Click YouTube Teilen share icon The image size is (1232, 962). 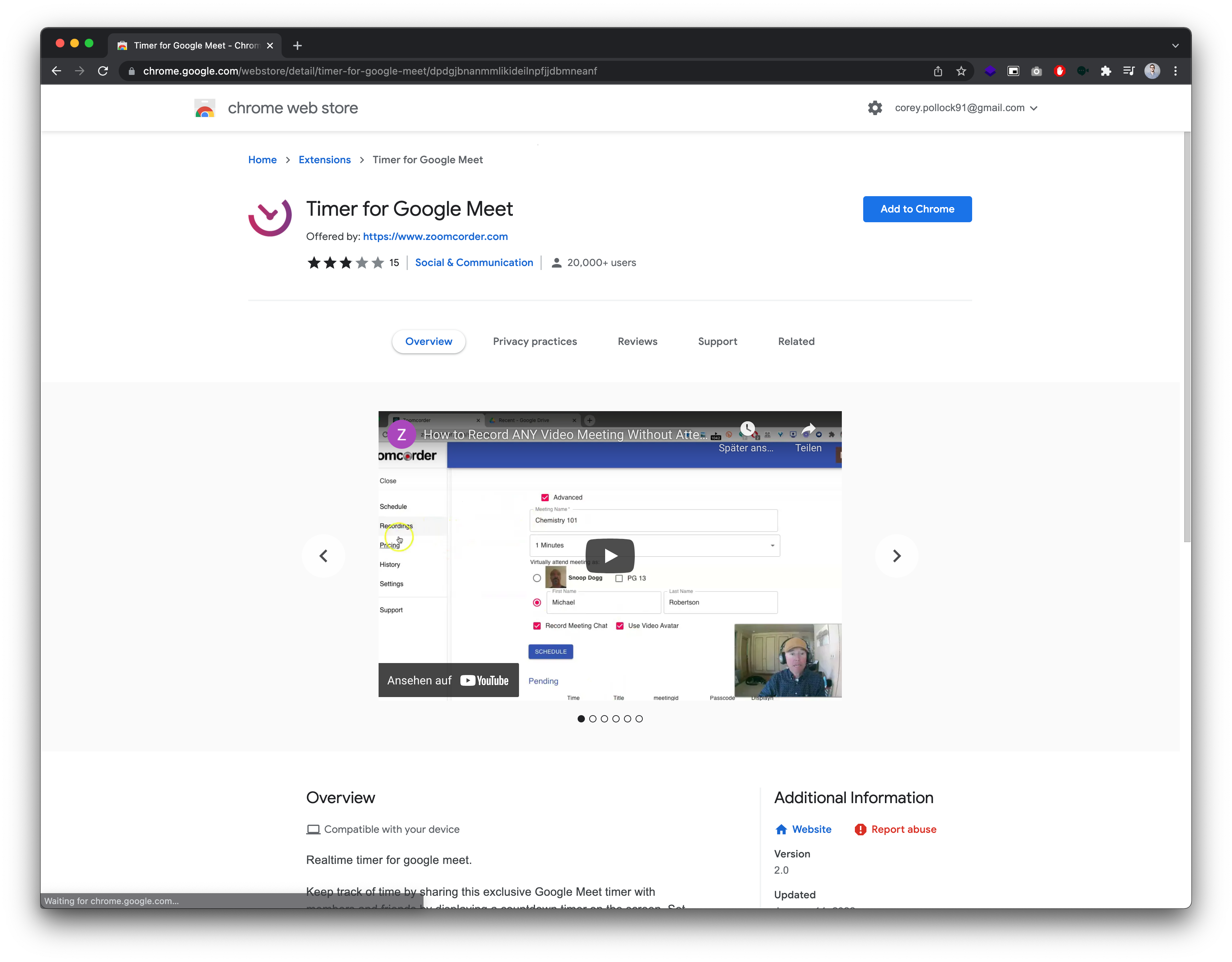click(x=808, y=430)
